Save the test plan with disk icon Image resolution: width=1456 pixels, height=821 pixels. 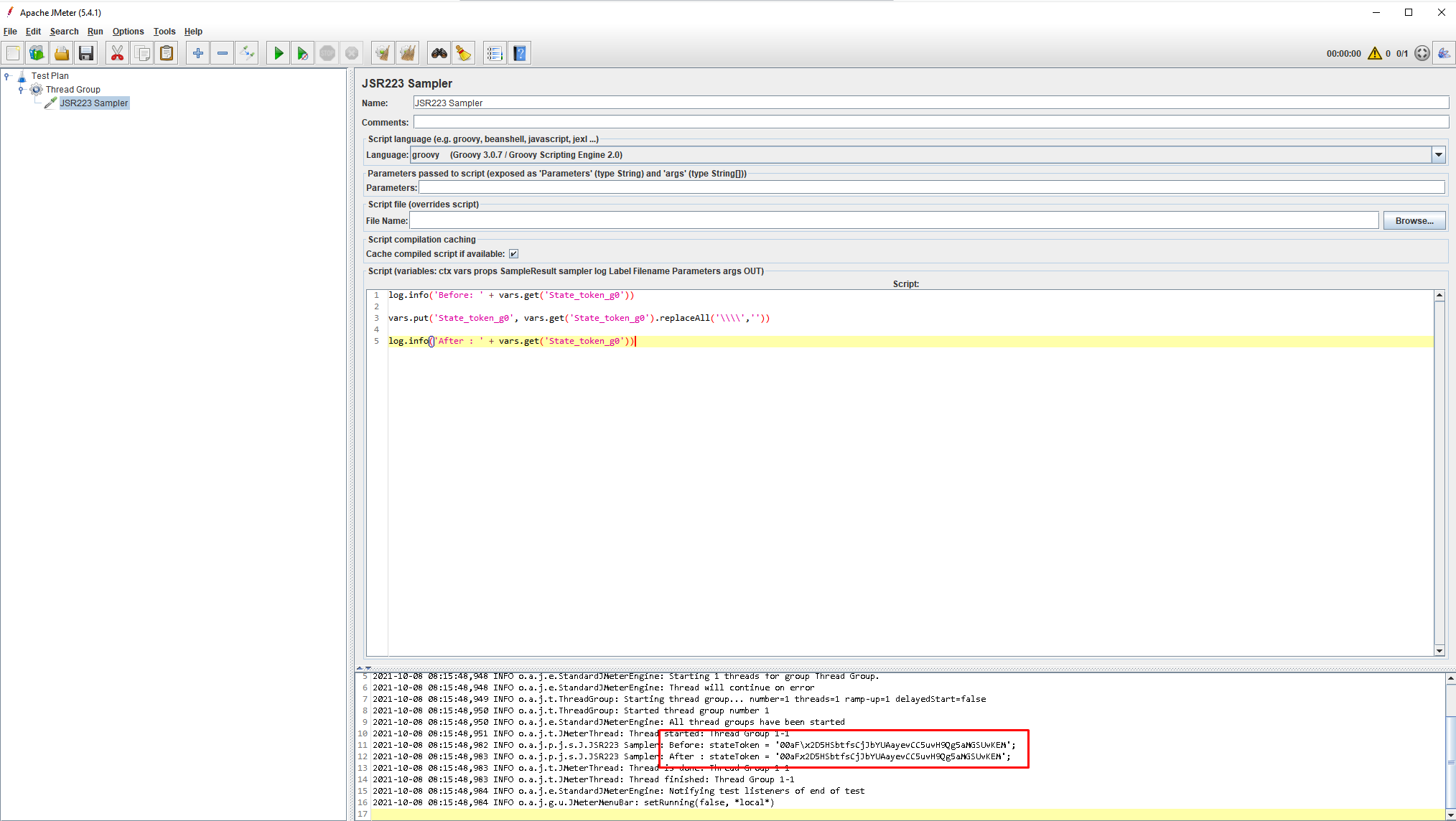click(x=86, y=53)
